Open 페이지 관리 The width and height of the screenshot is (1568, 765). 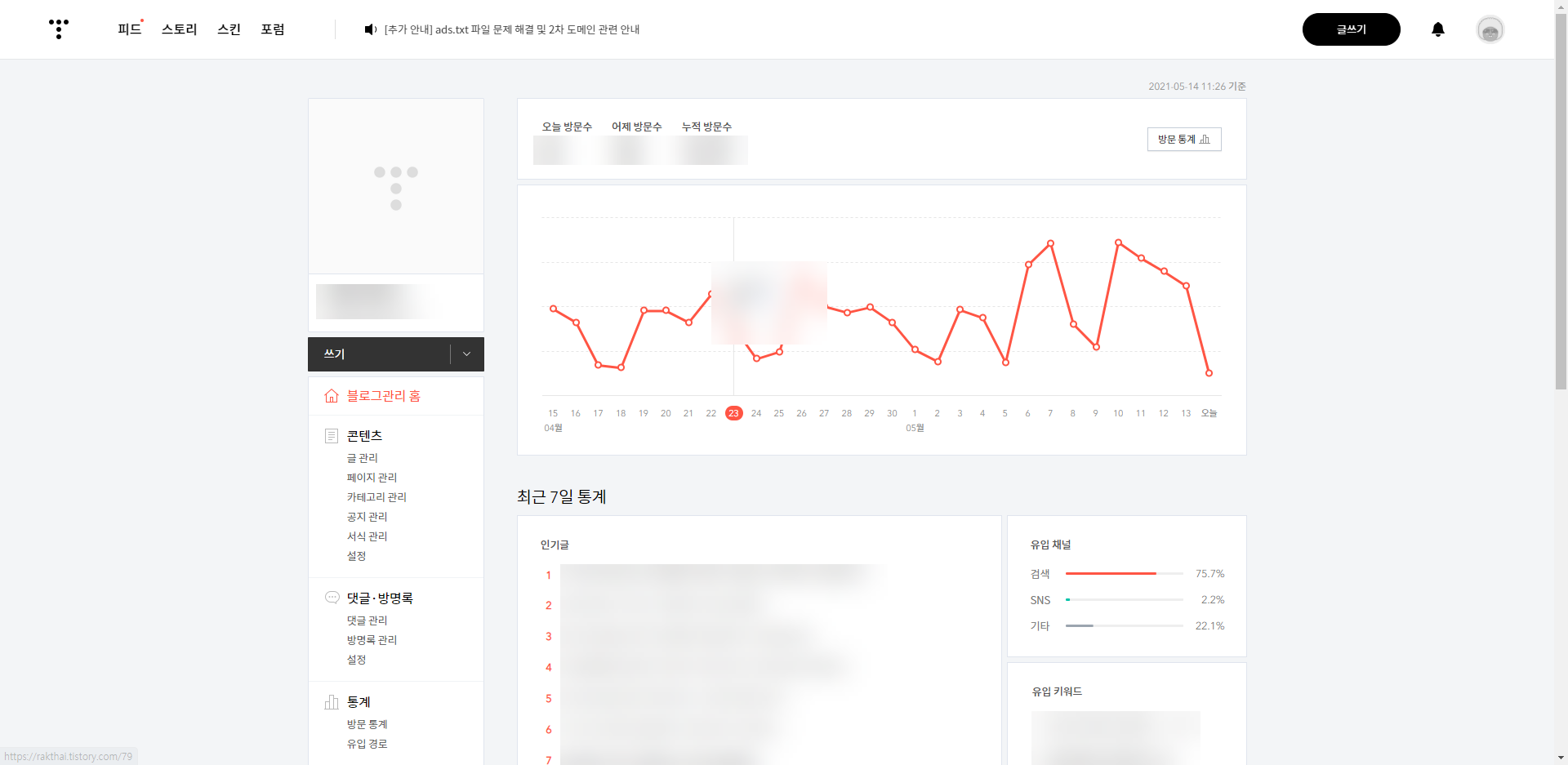pyautogui.click(x=372, y=478)
